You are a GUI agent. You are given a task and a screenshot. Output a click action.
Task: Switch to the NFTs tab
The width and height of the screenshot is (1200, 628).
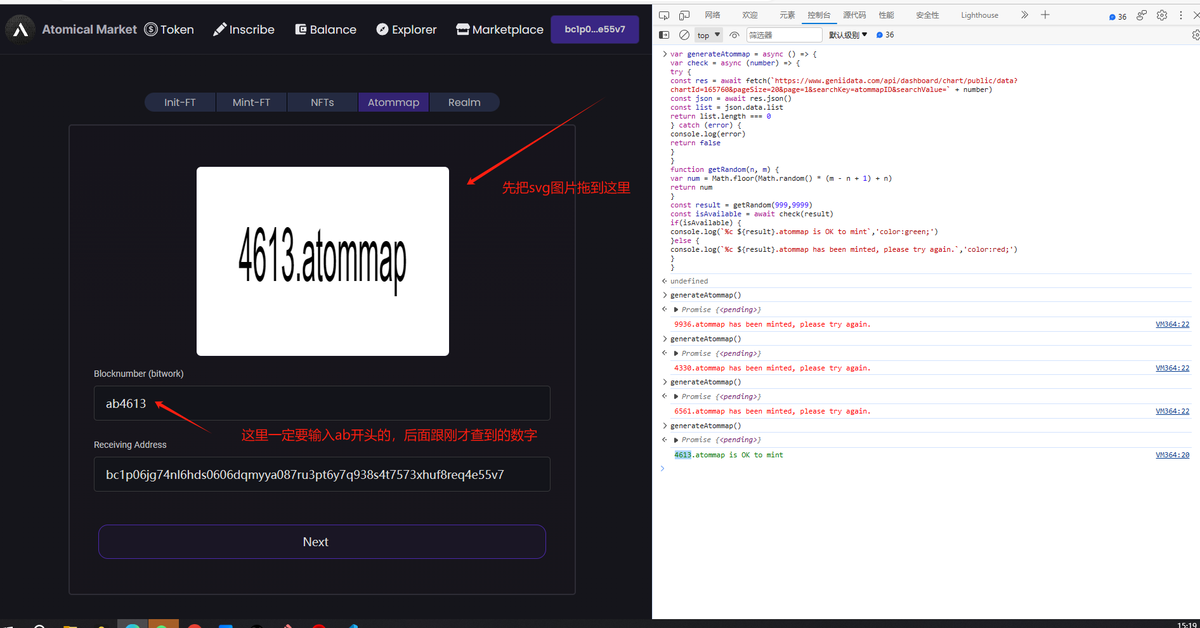pos(322,102)
